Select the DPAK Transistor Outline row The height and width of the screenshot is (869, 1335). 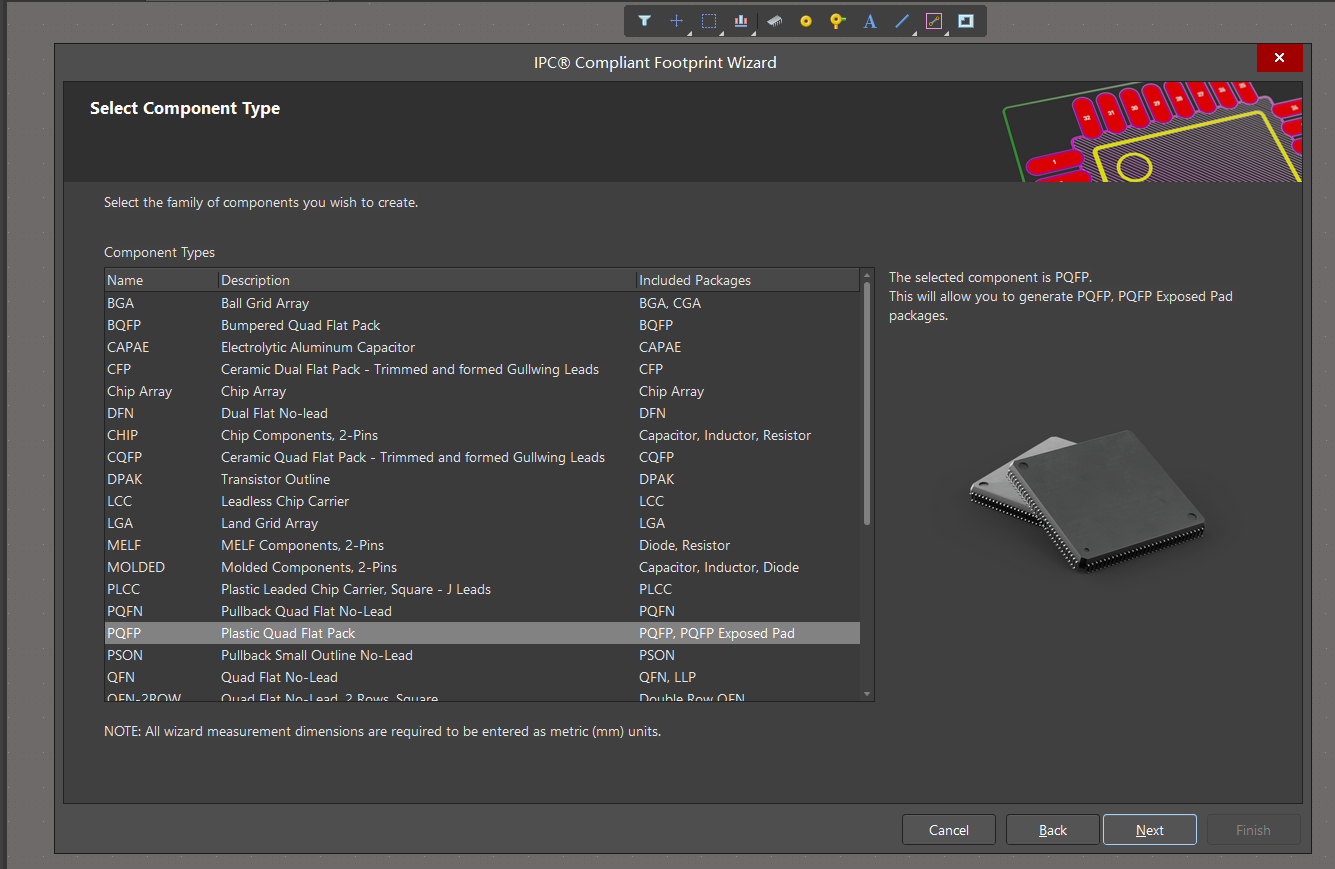(482, 479)
